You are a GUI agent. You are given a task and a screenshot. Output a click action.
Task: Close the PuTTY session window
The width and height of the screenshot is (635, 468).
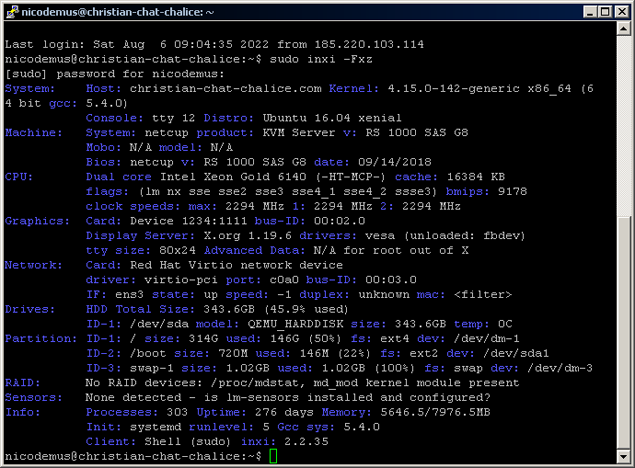(620, 10)
